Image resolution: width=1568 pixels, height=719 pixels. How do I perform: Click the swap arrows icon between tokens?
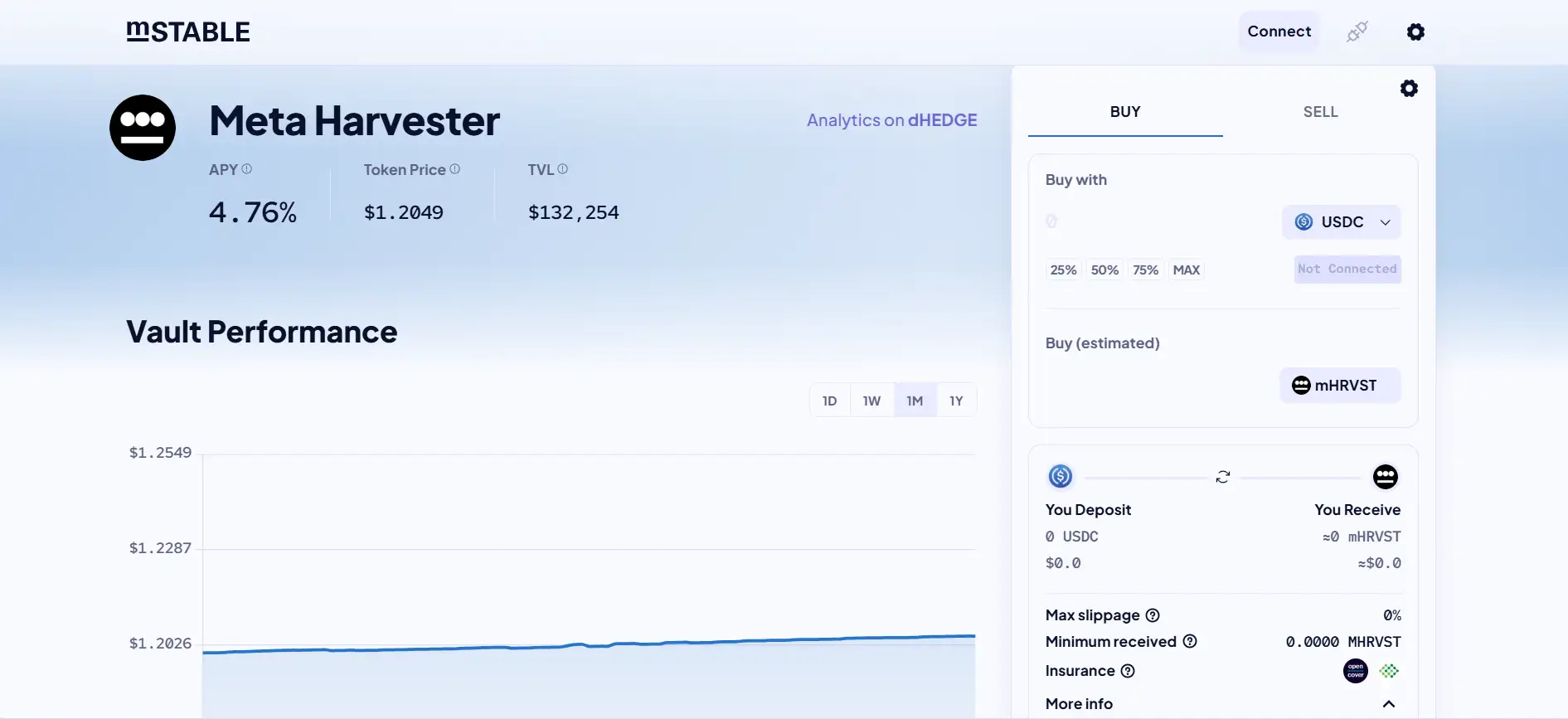click(1222, 477)
